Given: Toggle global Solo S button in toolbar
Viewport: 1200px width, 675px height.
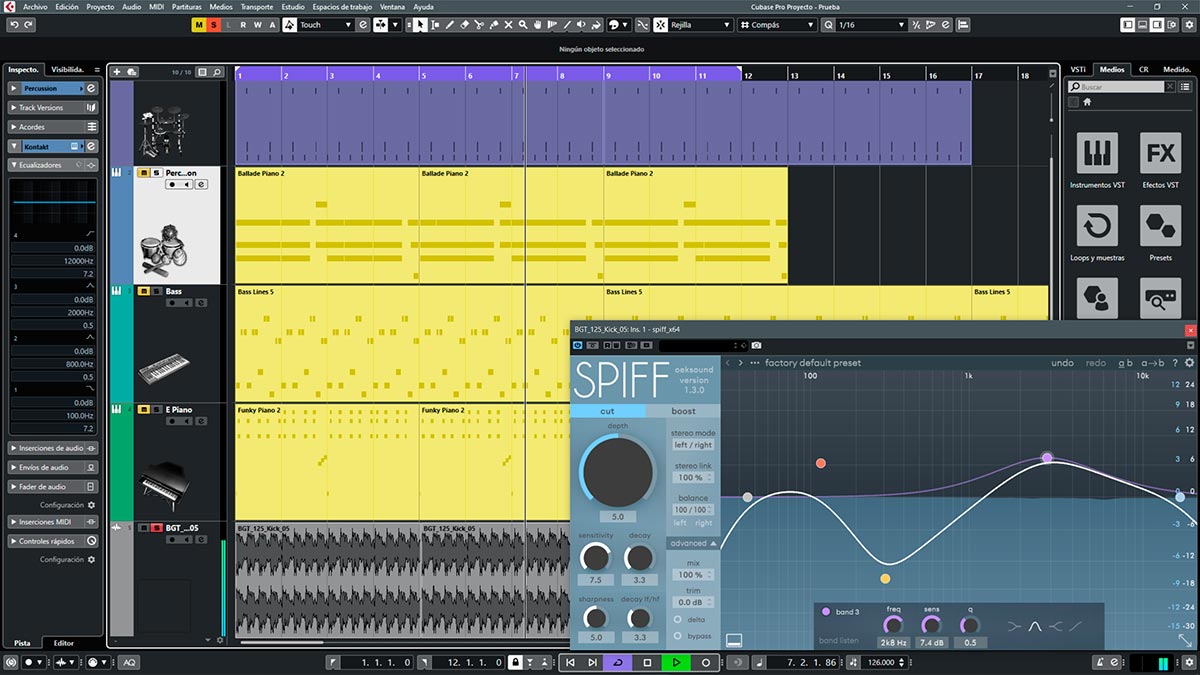Looking at the screenshot, I should pos(213,24).
